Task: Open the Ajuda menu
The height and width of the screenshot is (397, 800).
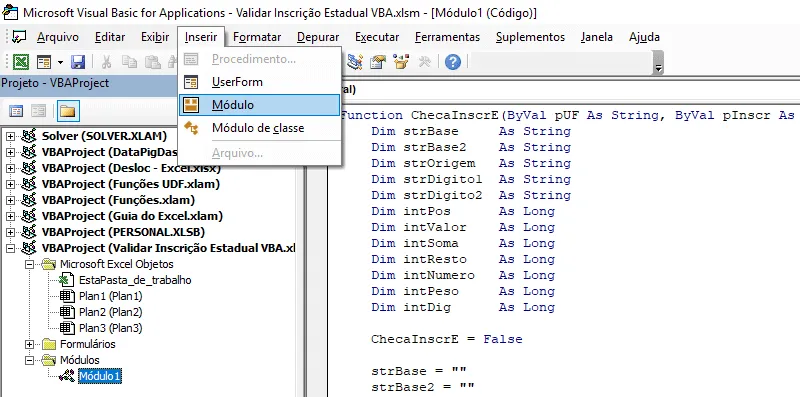Action: [x=644, y=37]
